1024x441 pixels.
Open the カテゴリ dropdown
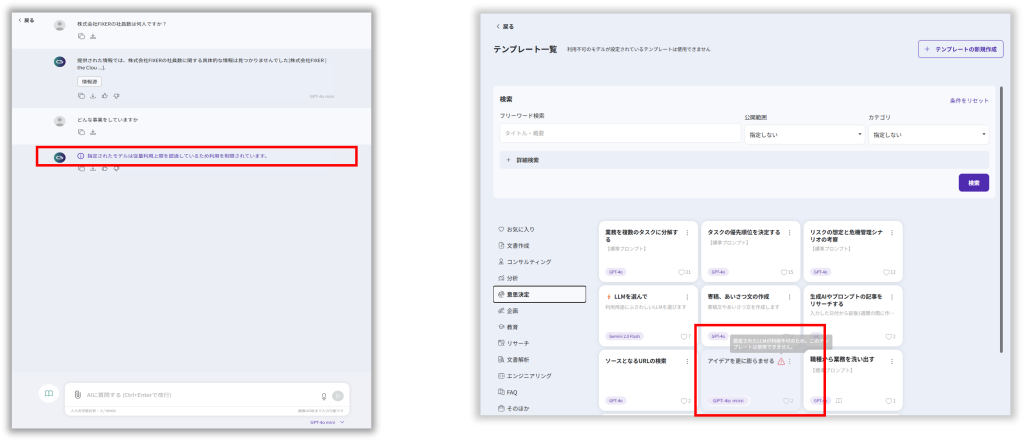click(927, 133)
